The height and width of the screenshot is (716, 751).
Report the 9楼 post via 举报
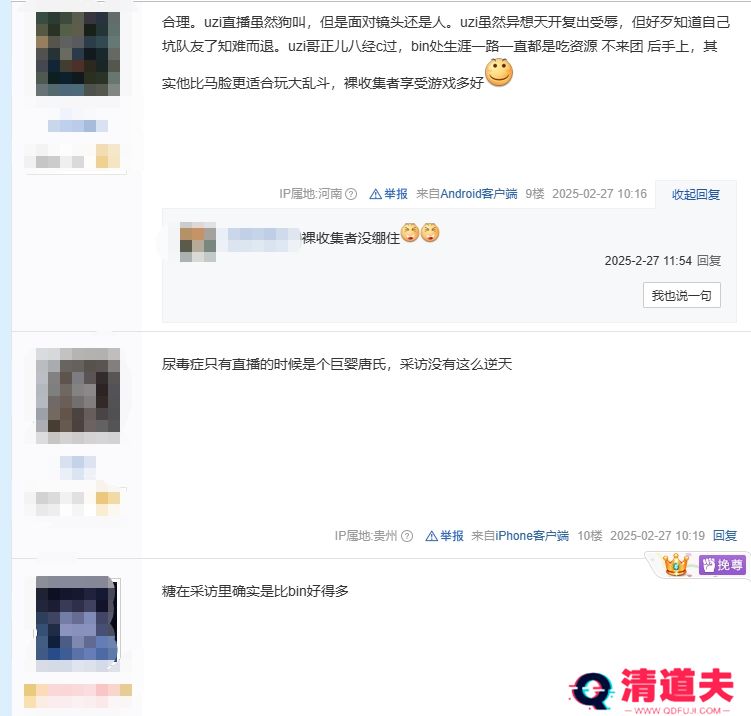396,194
